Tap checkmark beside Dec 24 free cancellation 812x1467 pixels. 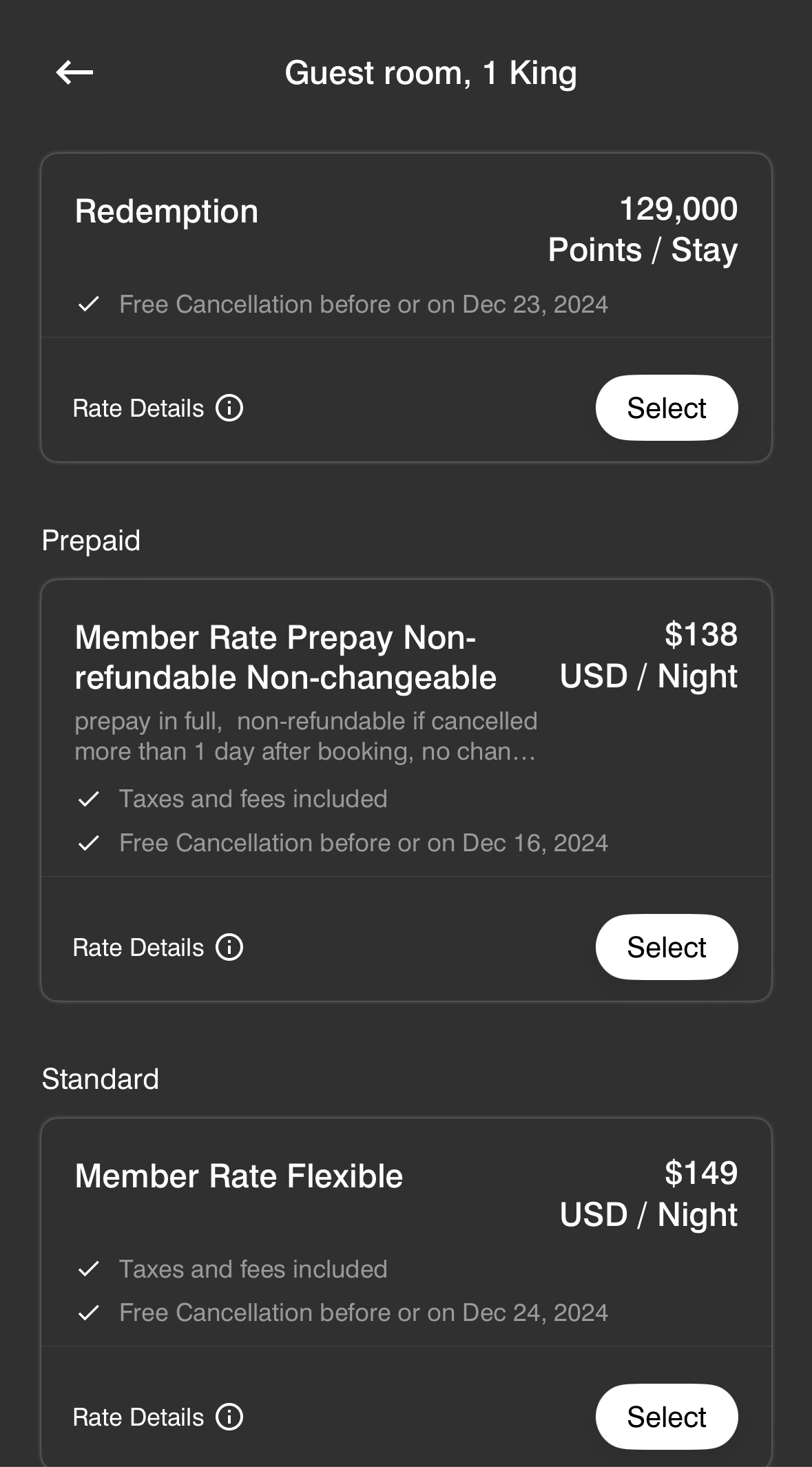click(x=89, y=1313)
